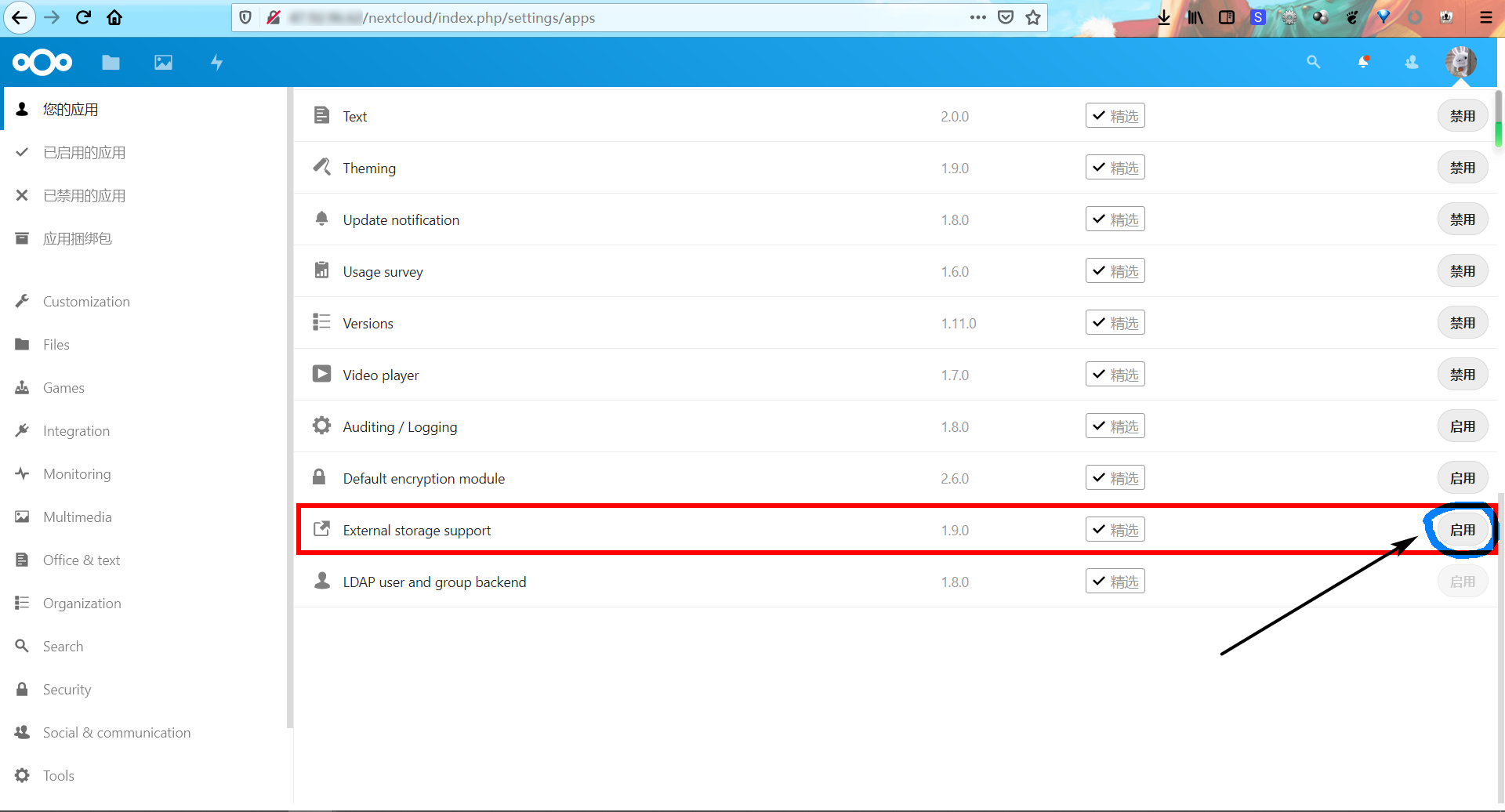Disable the Update notification app
The width and height of the screenshot is (1505, 812).
coord(1462,219)
